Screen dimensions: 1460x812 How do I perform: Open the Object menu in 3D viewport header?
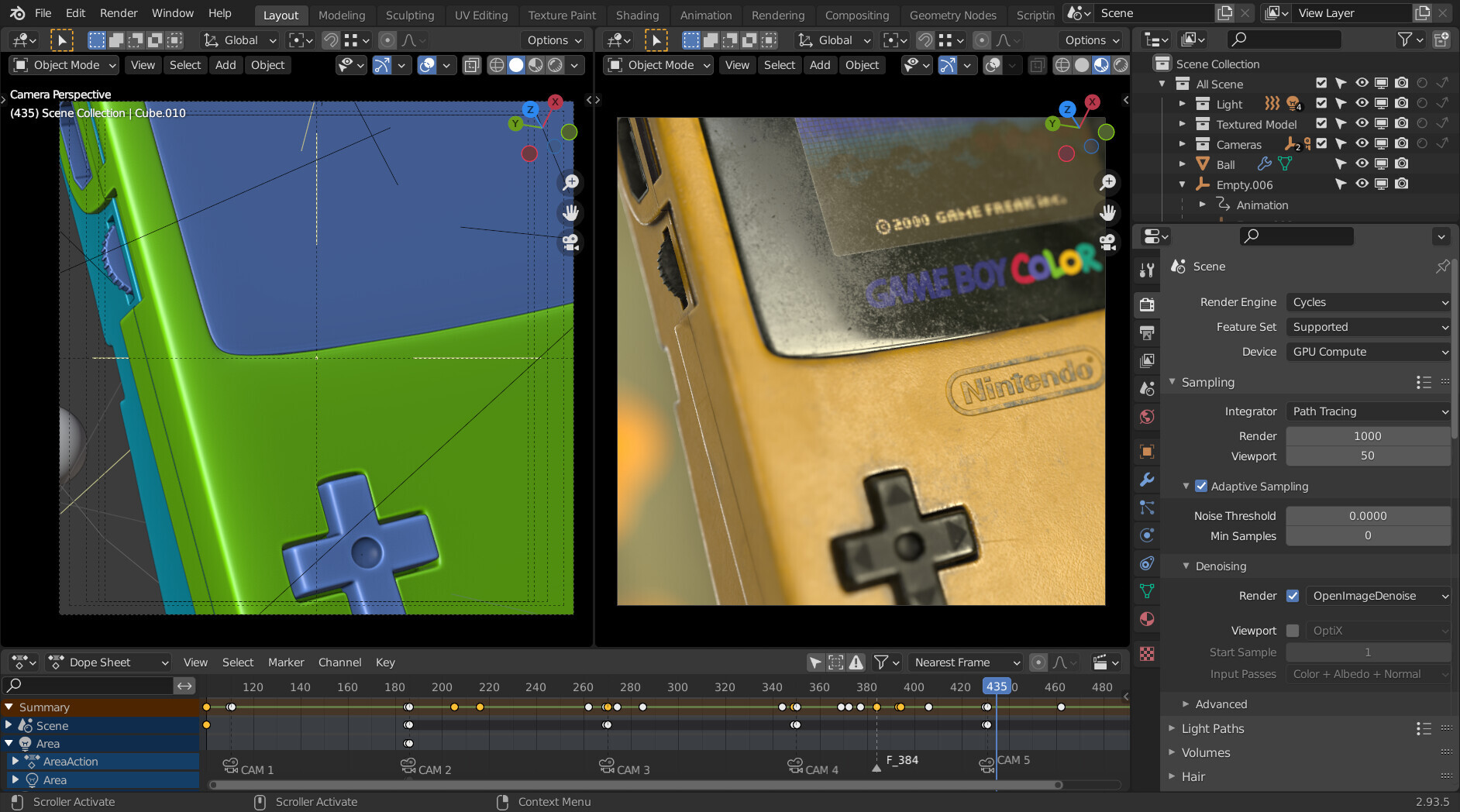267,65
